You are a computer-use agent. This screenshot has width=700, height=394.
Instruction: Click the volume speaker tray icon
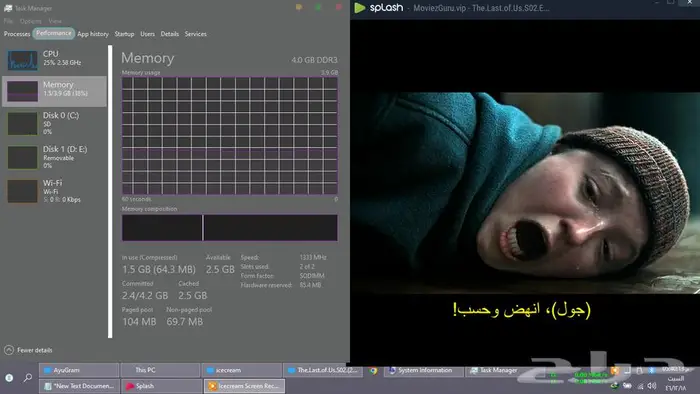(652, 386)
